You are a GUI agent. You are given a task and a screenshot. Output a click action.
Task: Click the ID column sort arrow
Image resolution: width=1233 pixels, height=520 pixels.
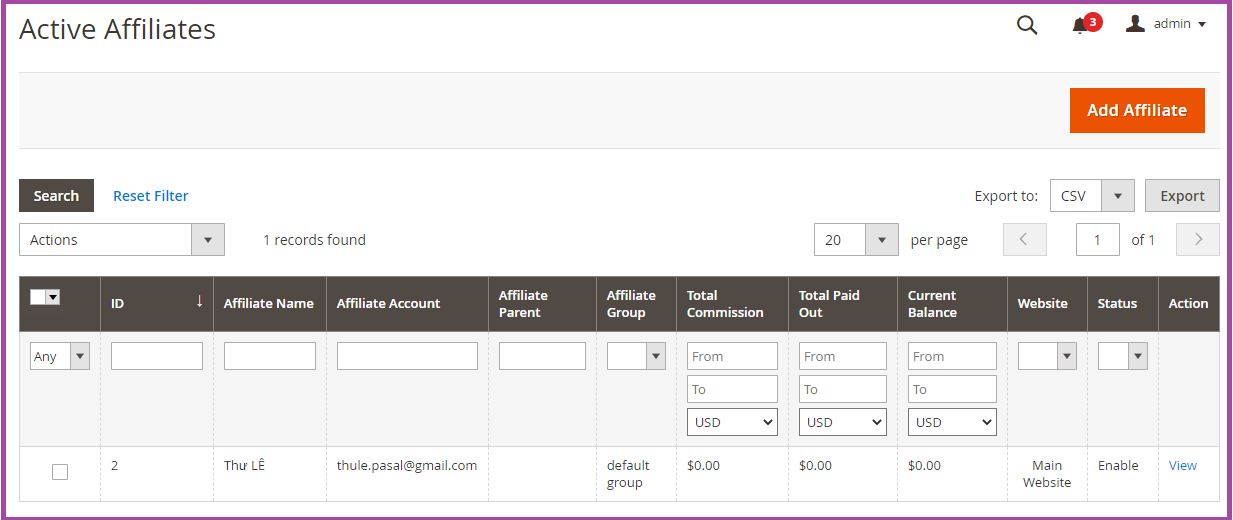coord(199,301)
